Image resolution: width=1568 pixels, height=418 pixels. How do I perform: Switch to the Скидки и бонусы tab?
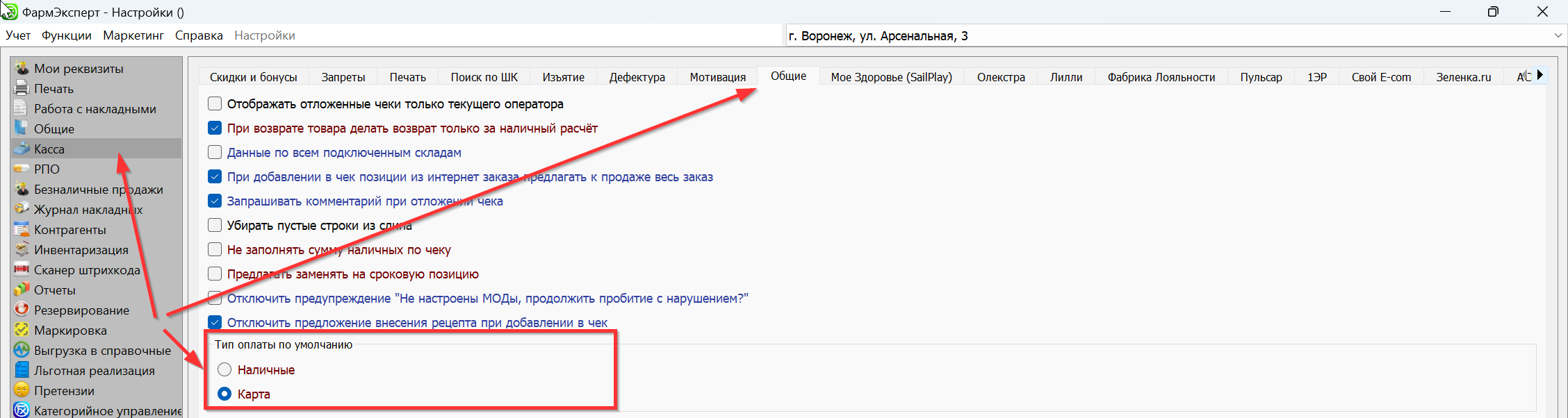[x=253, y=77]
